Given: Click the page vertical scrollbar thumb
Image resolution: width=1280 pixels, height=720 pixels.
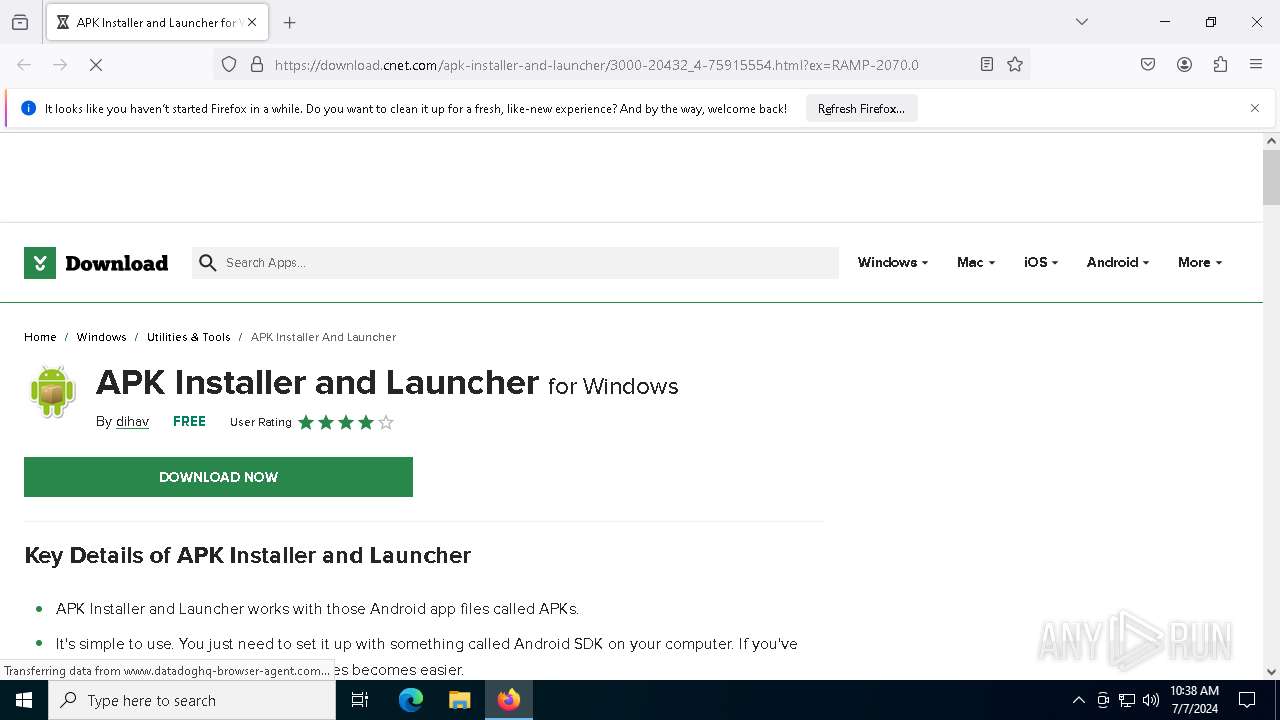Looking at the screenshot, I should tap(1271, 177).
